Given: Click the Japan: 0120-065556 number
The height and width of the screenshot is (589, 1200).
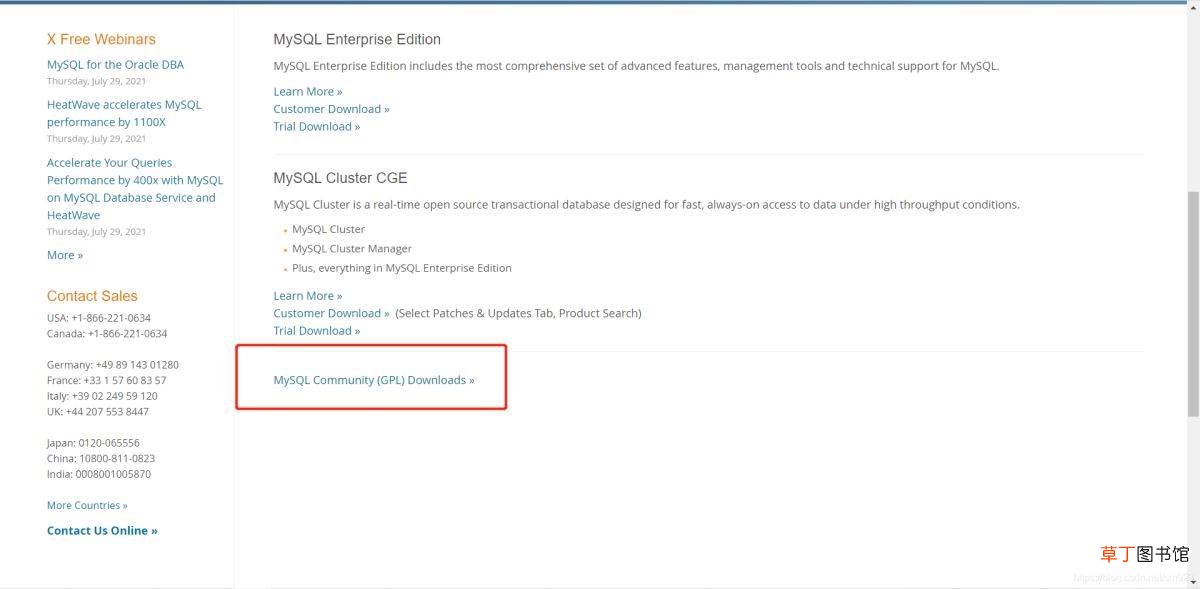Looking at the screenshot, I should [x=93, y=443].
